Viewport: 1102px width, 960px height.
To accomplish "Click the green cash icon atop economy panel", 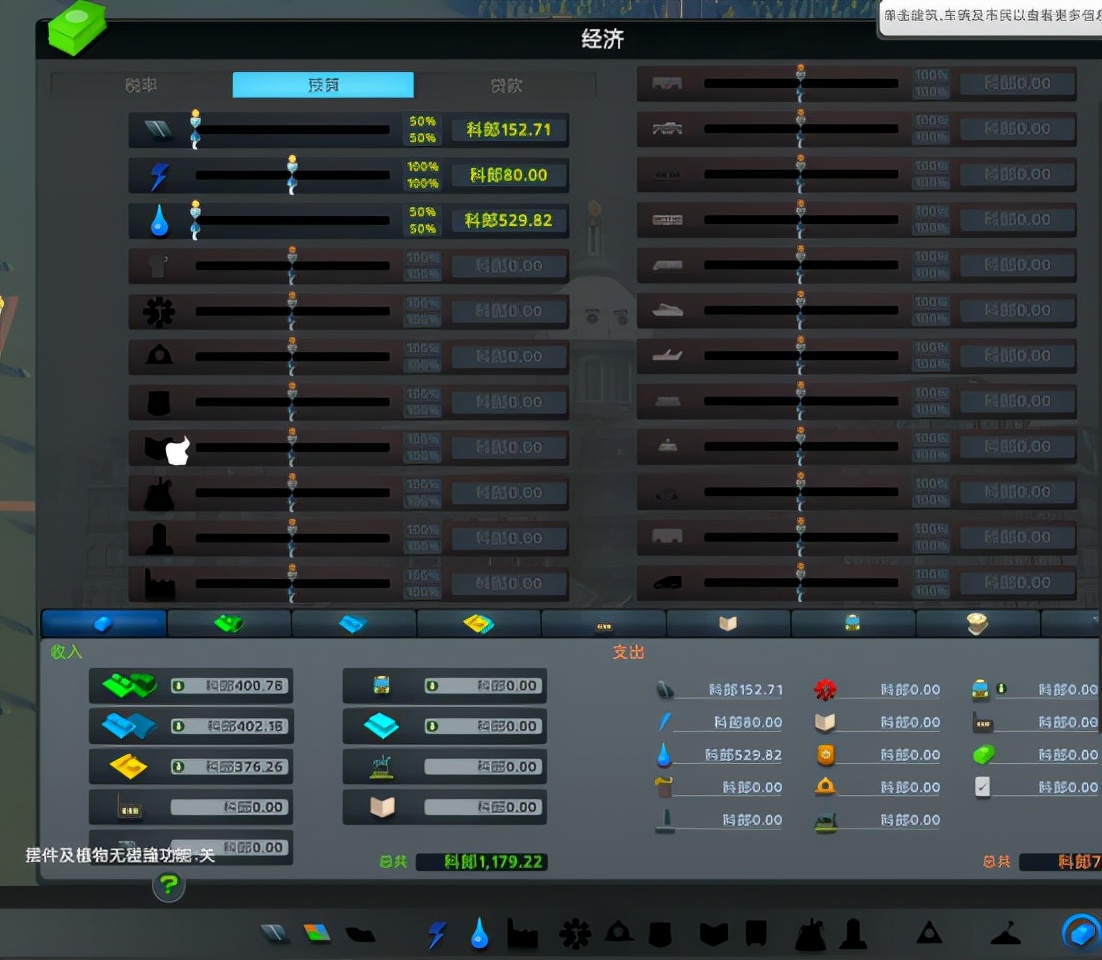I will coord(76,28).
